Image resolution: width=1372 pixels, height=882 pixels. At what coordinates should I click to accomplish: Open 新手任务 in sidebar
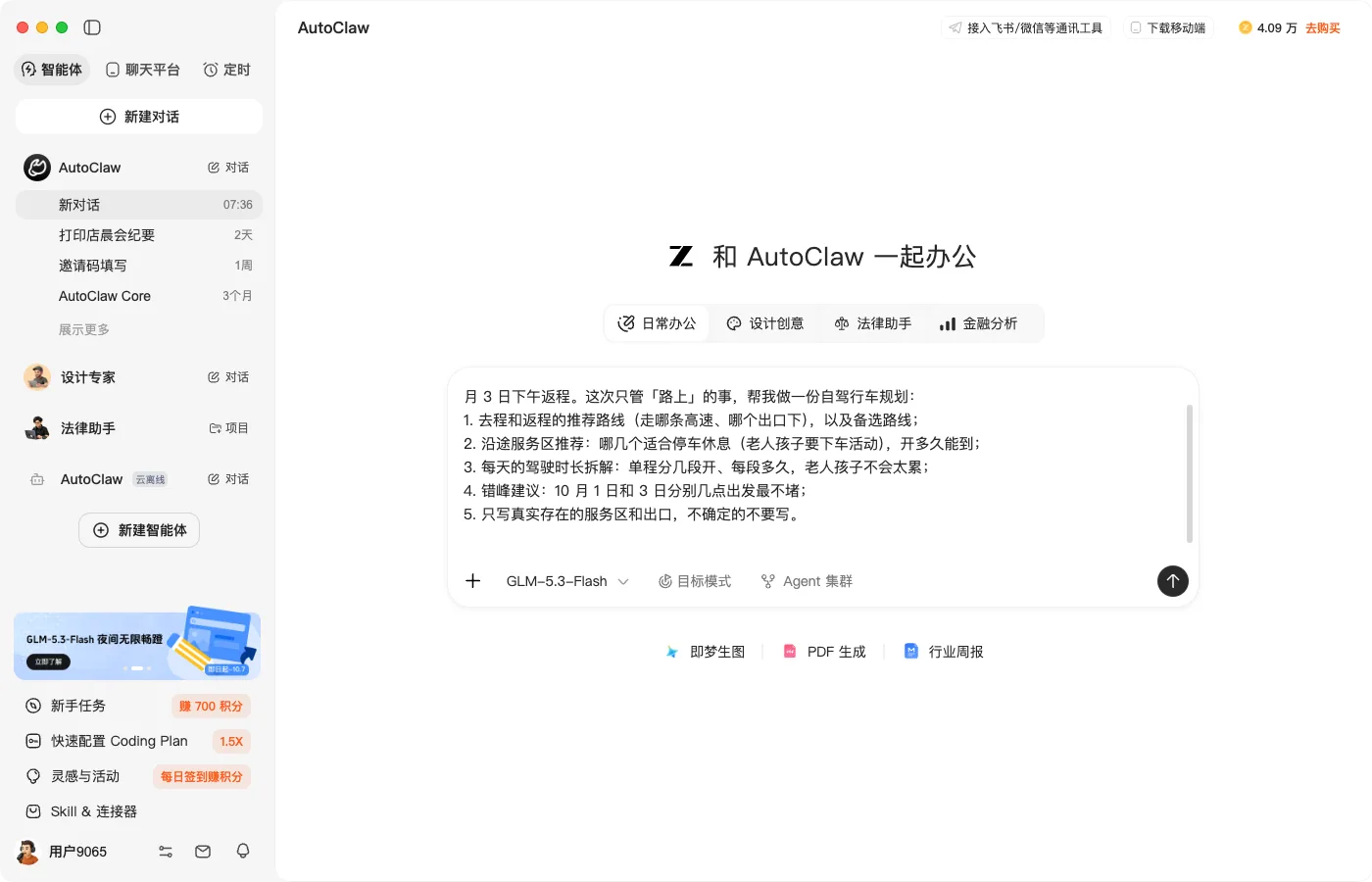[x=78, y=706]
